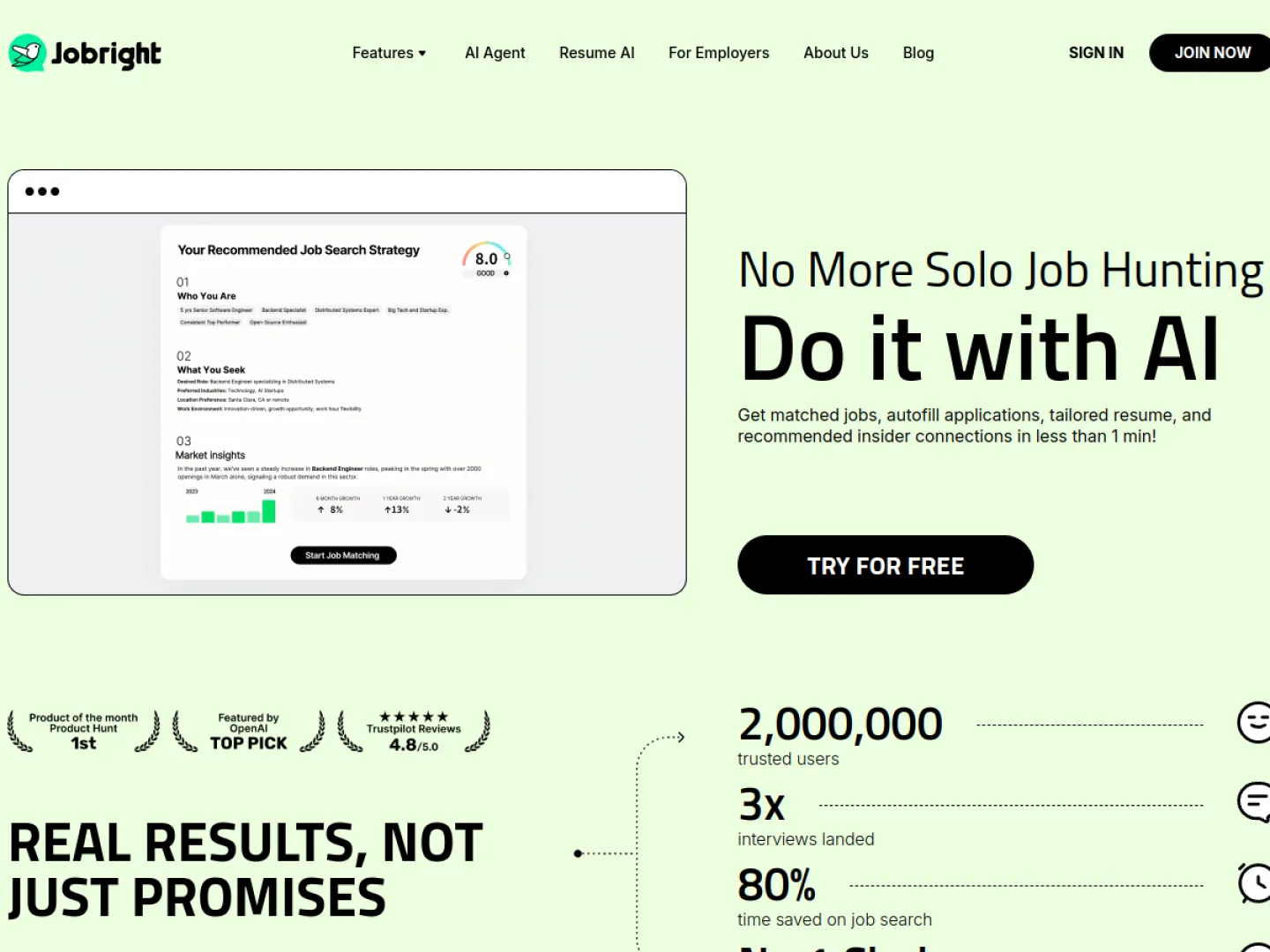
Task: Visit the Blog link in navigation
Action: pos(918,53)
